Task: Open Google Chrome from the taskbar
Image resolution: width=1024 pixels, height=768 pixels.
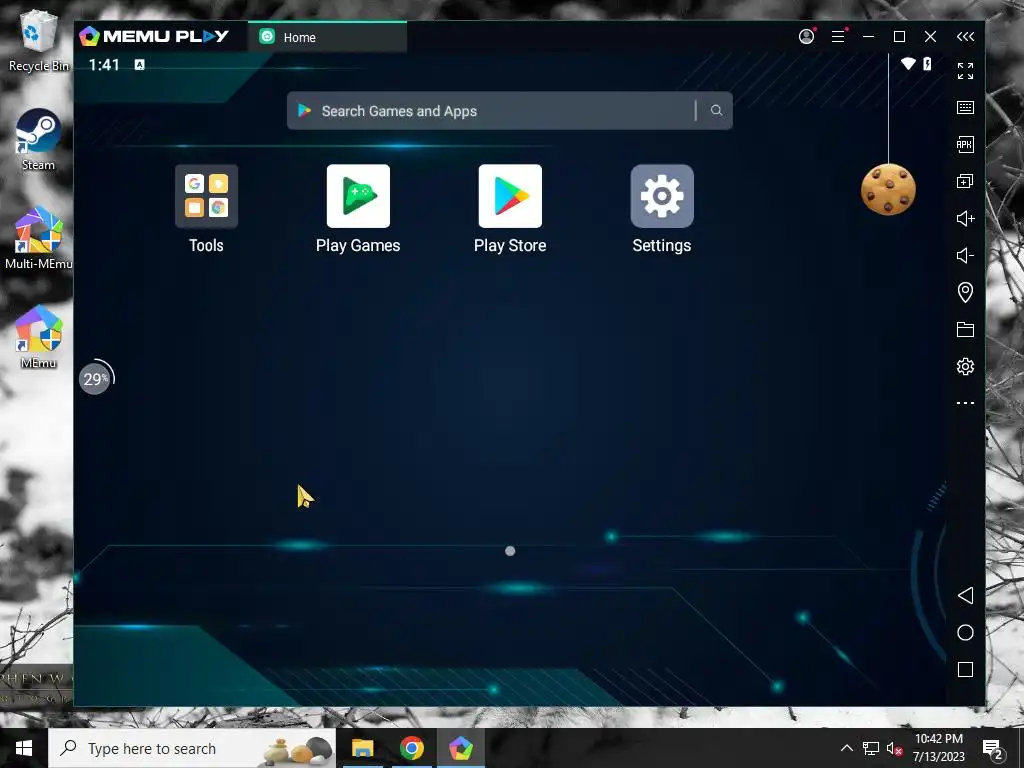Action: 411,748
